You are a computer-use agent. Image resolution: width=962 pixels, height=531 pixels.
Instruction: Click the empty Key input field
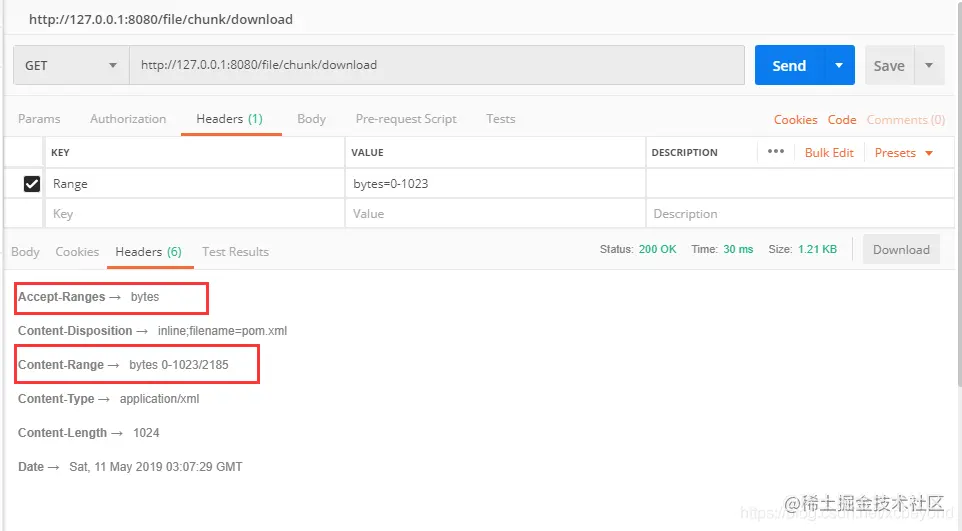coord(194,214)
